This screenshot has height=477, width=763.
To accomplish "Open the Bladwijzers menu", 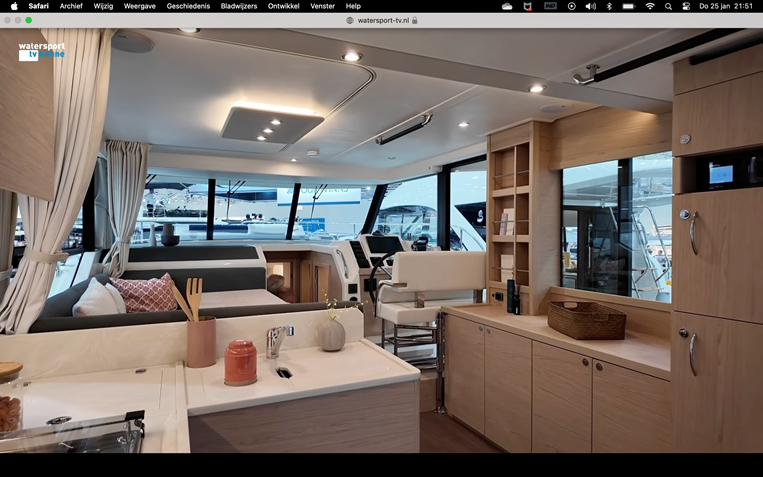I will pyautogui.click(x=239, y=6).
